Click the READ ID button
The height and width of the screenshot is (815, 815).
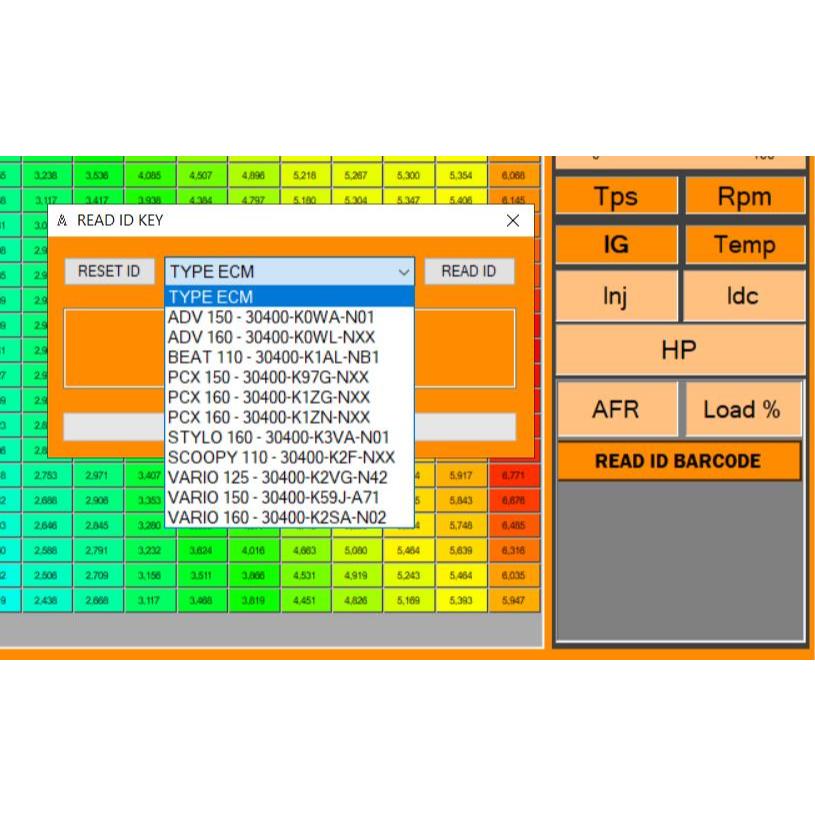pos(469,271)
